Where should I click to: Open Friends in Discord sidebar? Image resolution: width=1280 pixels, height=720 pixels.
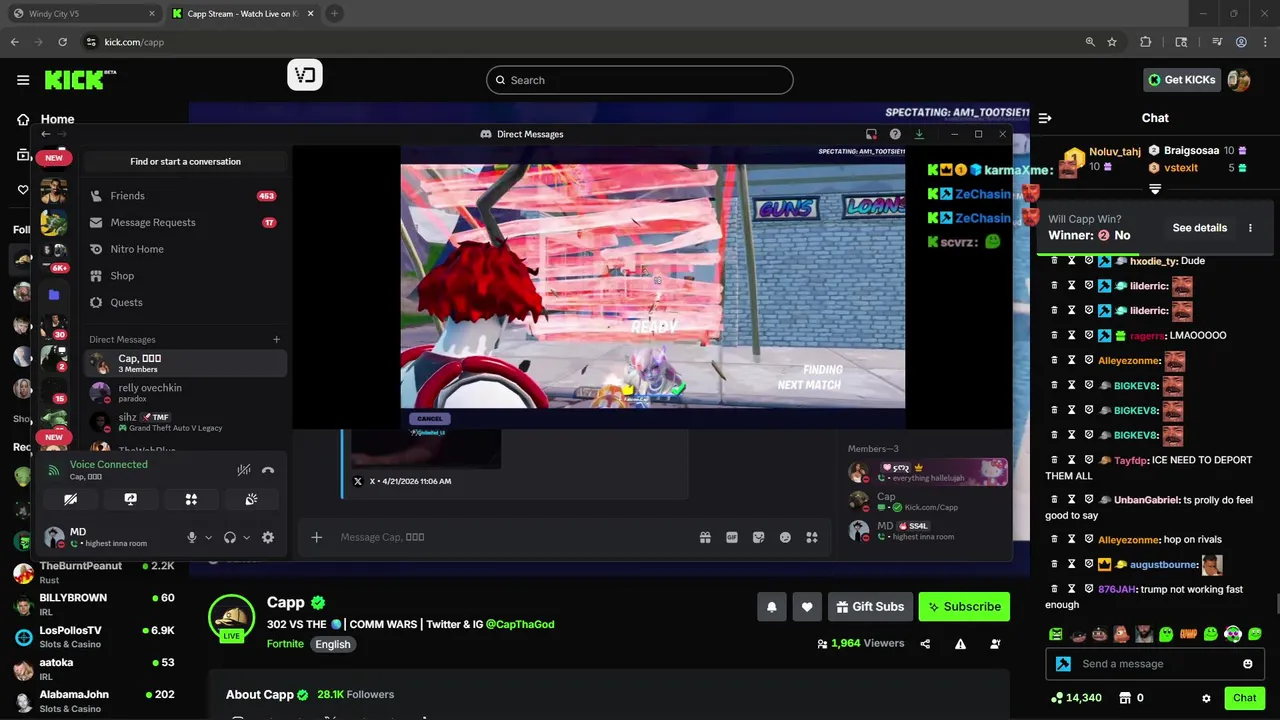point(185,196)
